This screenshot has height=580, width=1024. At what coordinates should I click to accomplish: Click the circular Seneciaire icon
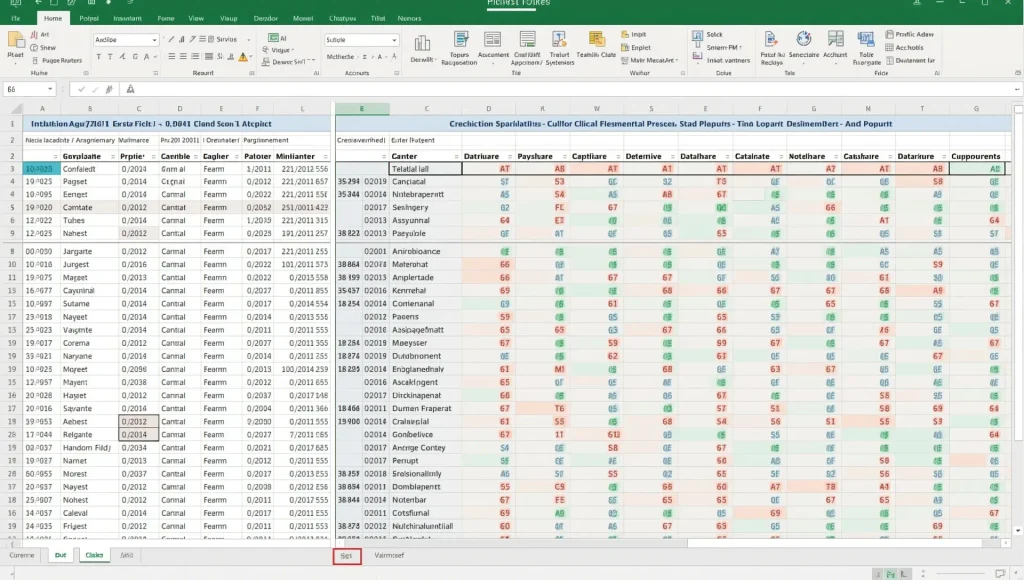point(804,40)
